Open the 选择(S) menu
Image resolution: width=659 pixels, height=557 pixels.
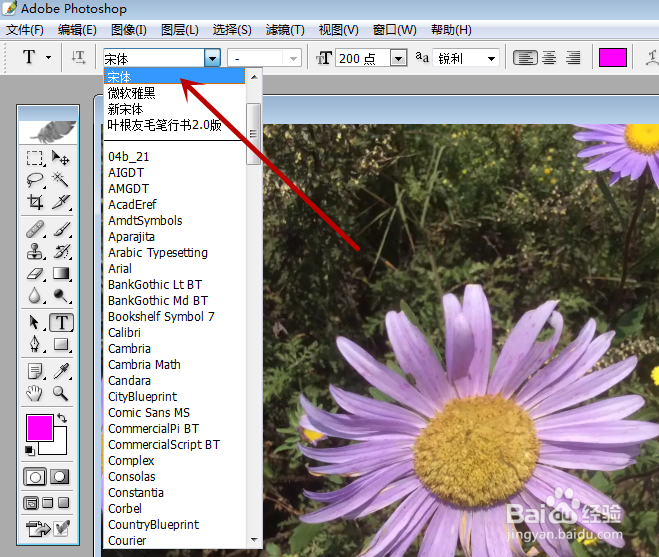tap(232, 30)
